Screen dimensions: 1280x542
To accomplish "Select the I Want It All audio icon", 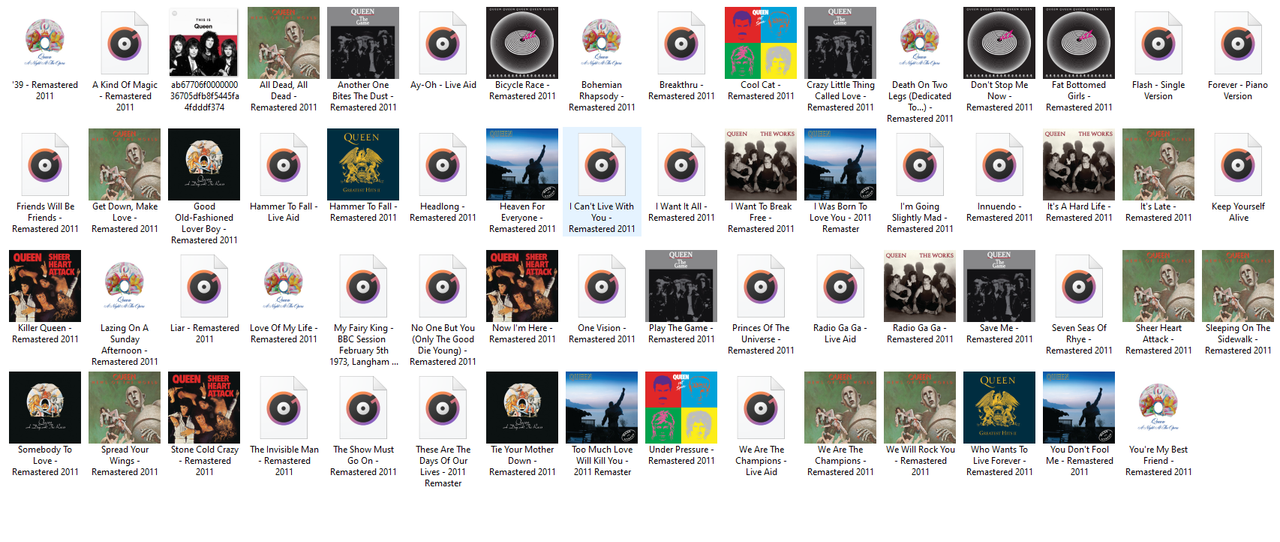I will tap(681, 165).
